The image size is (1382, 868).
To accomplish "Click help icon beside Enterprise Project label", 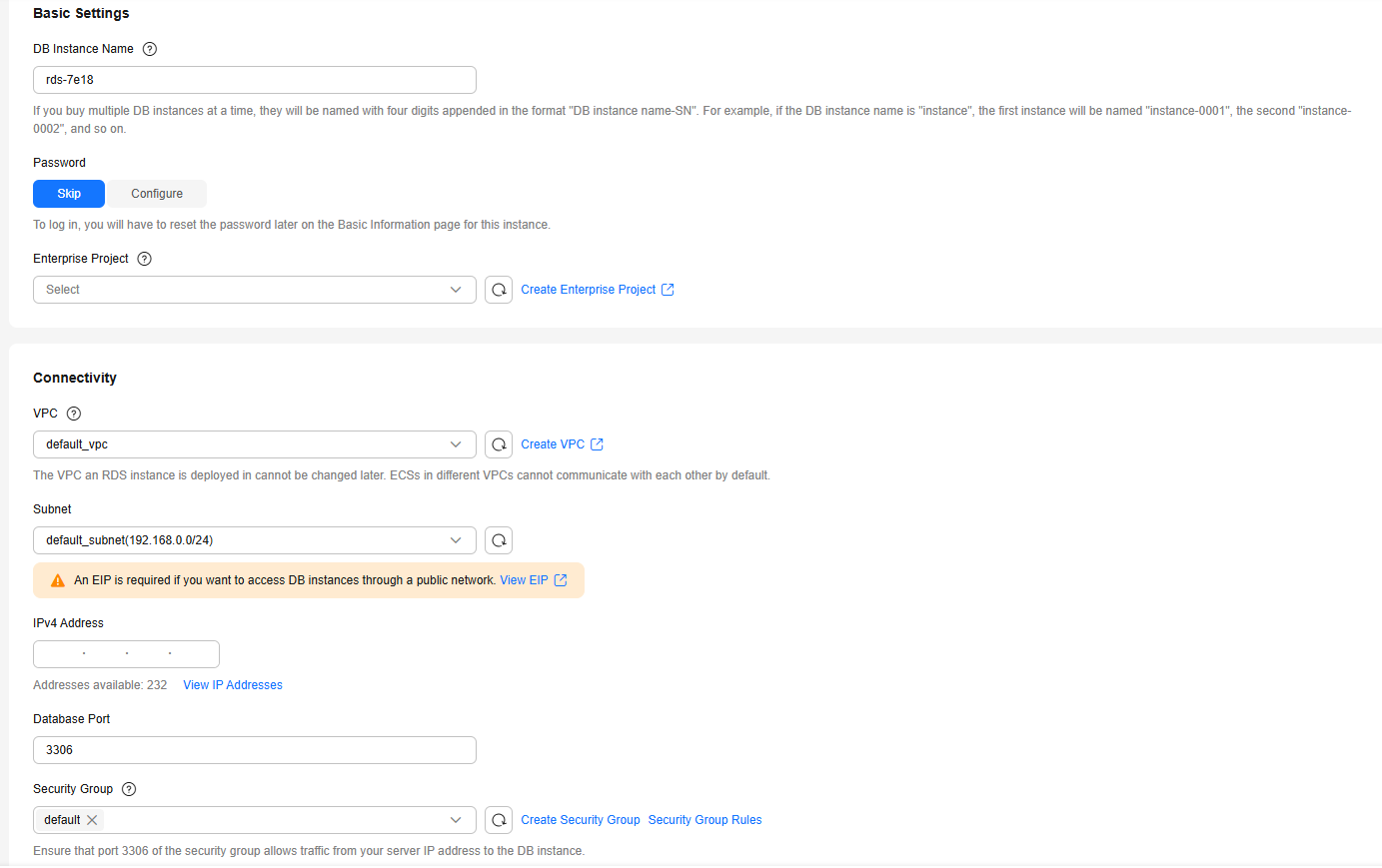I will coord(144,259).
